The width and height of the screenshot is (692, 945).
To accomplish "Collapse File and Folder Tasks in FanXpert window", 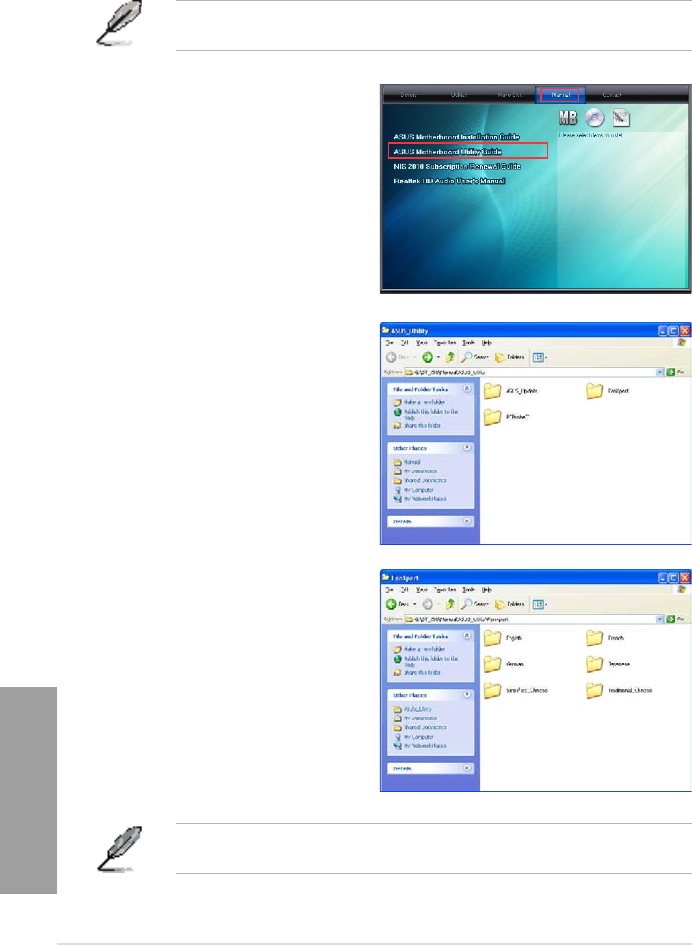I will 467,636.
